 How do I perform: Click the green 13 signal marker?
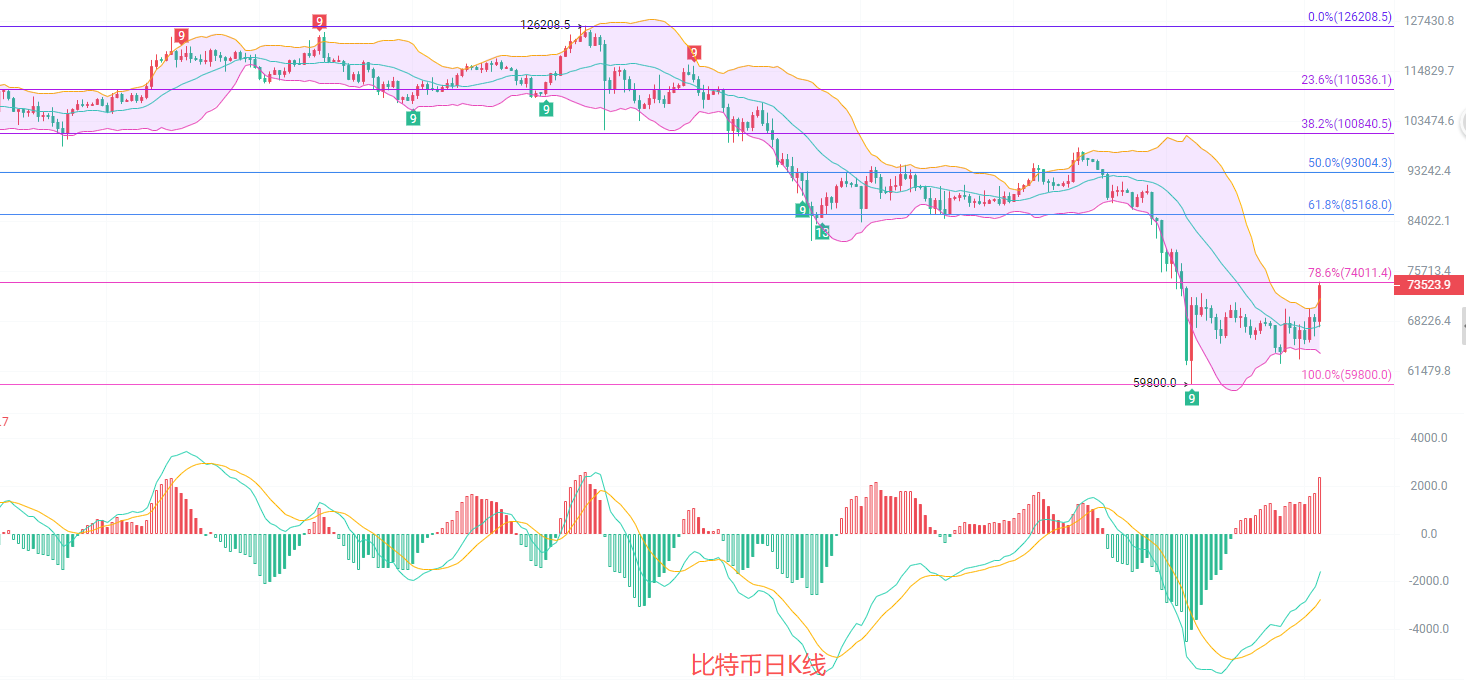pyautogui.click(x=821, y=232)
